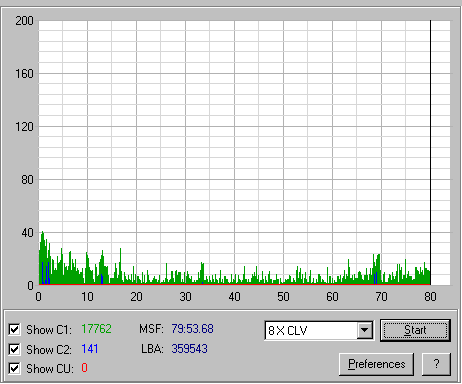Disable the Show CU checkbox
Viewport: 462px width, 384px height.
pyautogui.click(x=14, y=369)
